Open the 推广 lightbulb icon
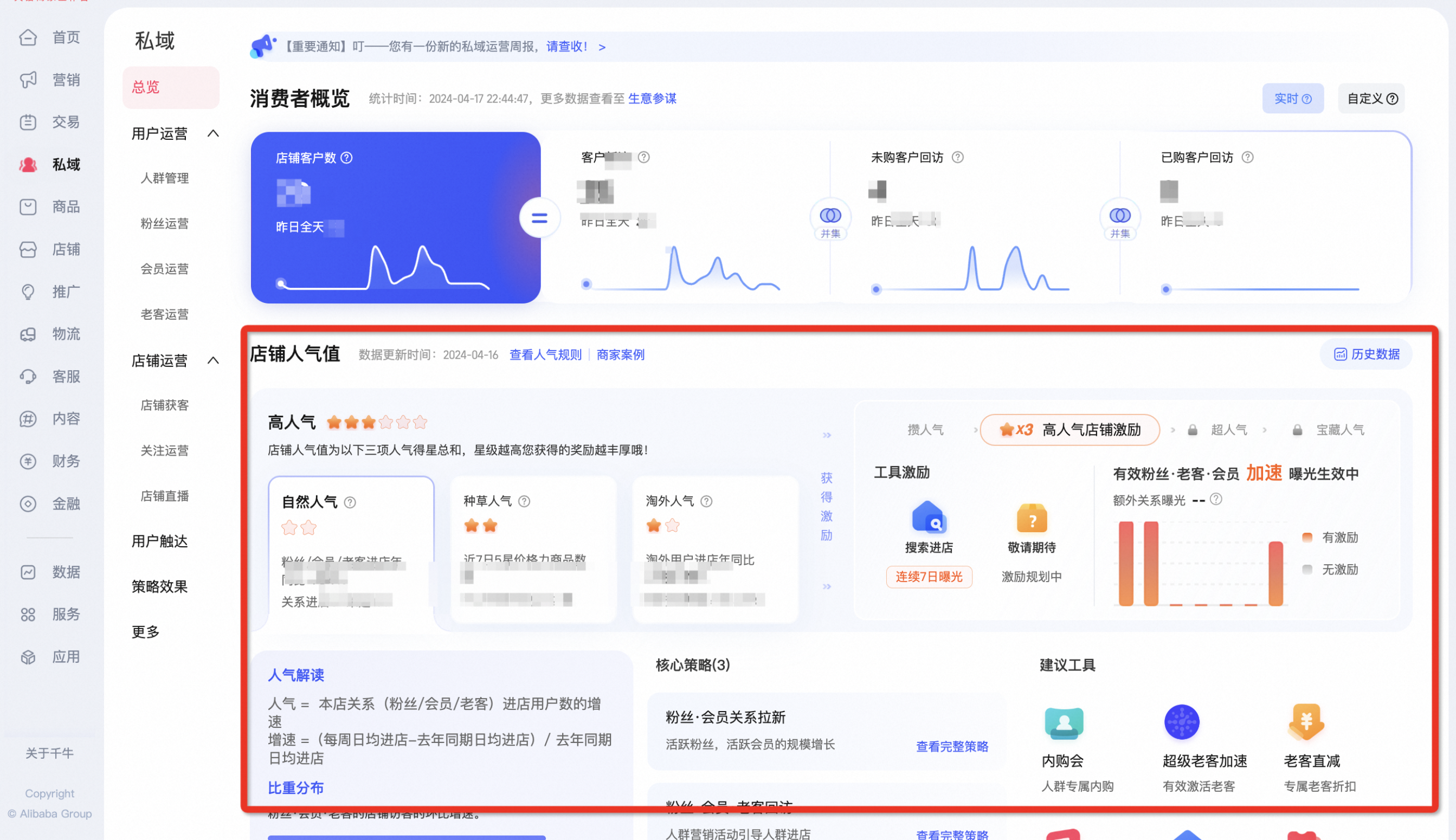Screen dimensions: 1456x840 click(28, 292)
